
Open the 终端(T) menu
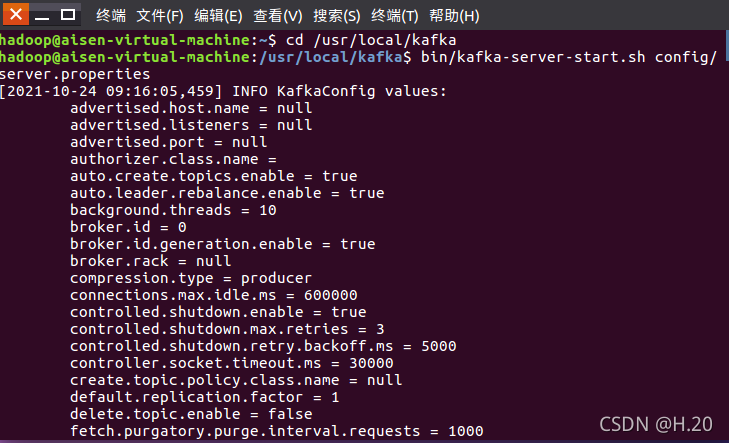coord(395,16)
